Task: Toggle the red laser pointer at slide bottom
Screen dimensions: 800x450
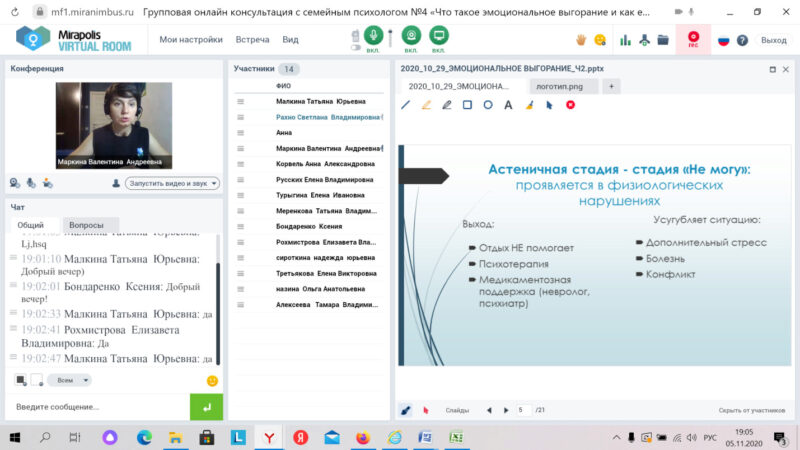Action: point(426,410)
